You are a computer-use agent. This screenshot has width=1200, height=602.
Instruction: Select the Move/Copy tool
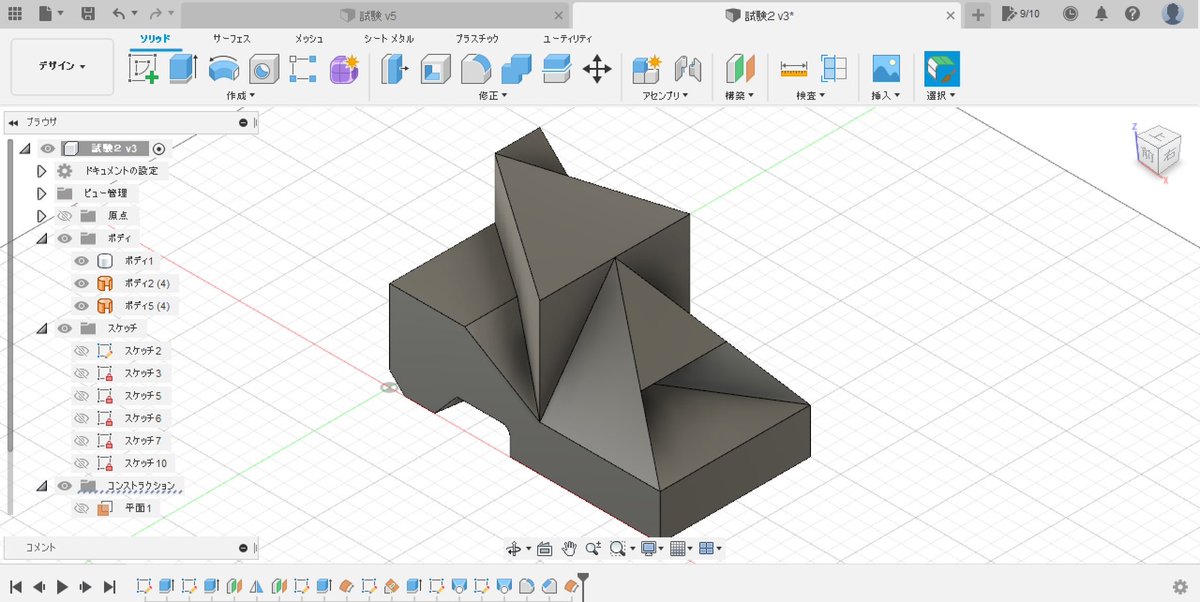pyautogui.click(x=597, y=69)
